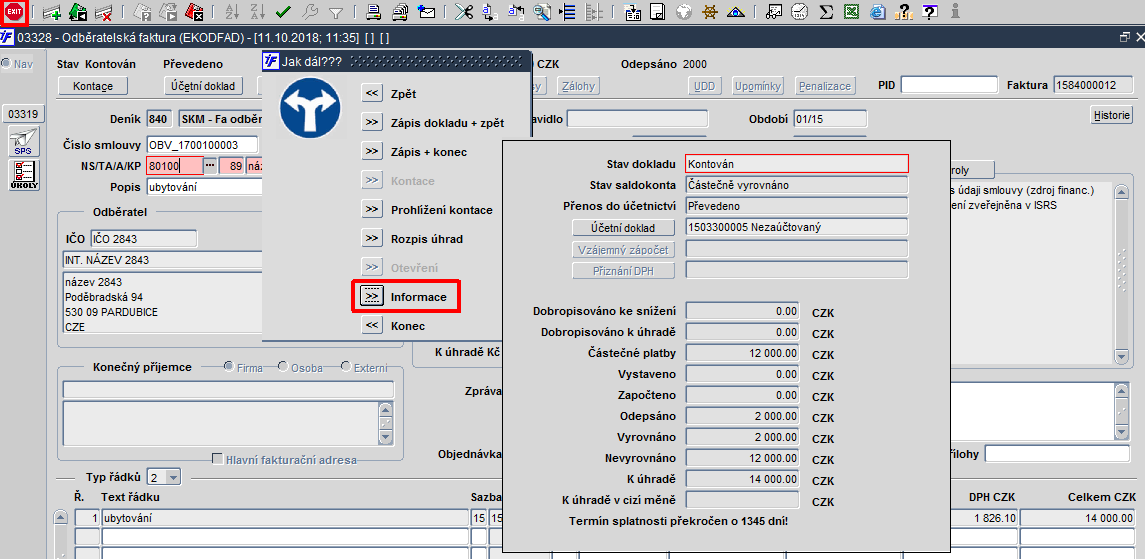Click the green checkmark save icon
The image size is (1145, 559).
[x=284, y=12]
